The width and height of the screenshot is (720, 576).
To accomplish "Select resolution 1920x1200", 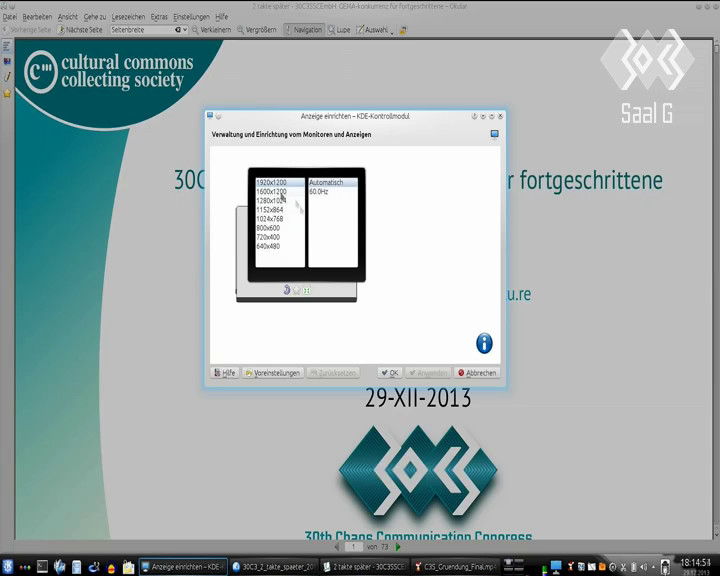I will [280, 182].
